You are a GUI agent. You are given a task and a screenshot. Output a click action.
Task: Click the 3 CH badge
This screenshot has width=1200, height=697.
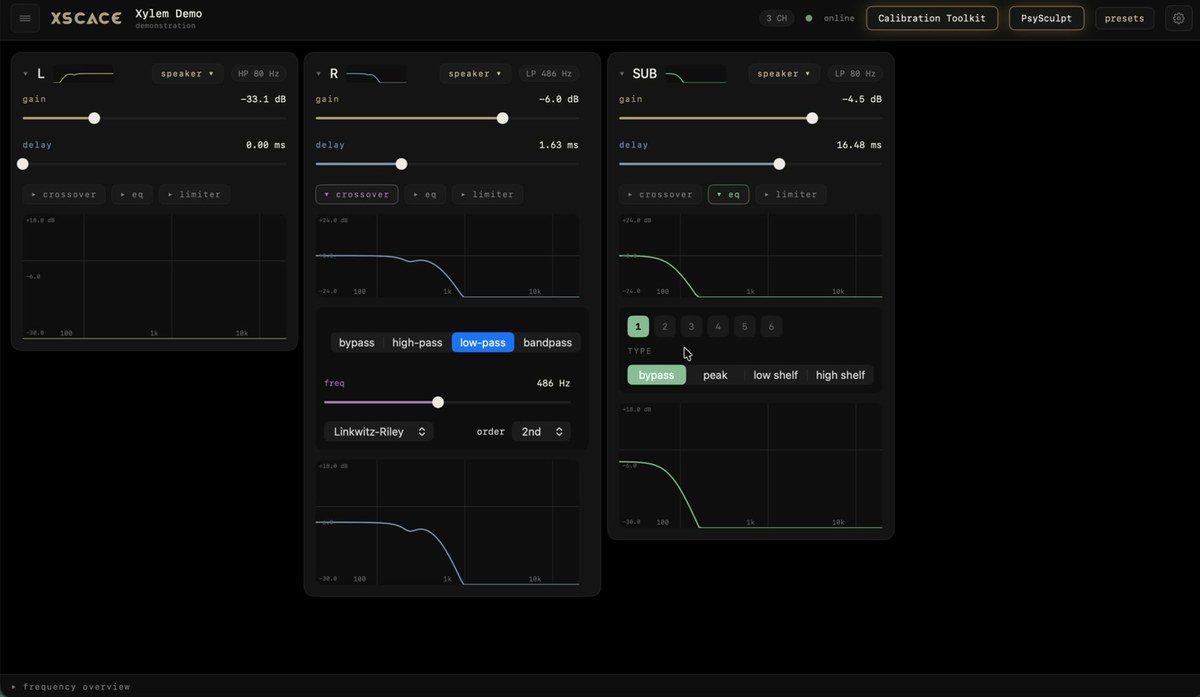775,18
